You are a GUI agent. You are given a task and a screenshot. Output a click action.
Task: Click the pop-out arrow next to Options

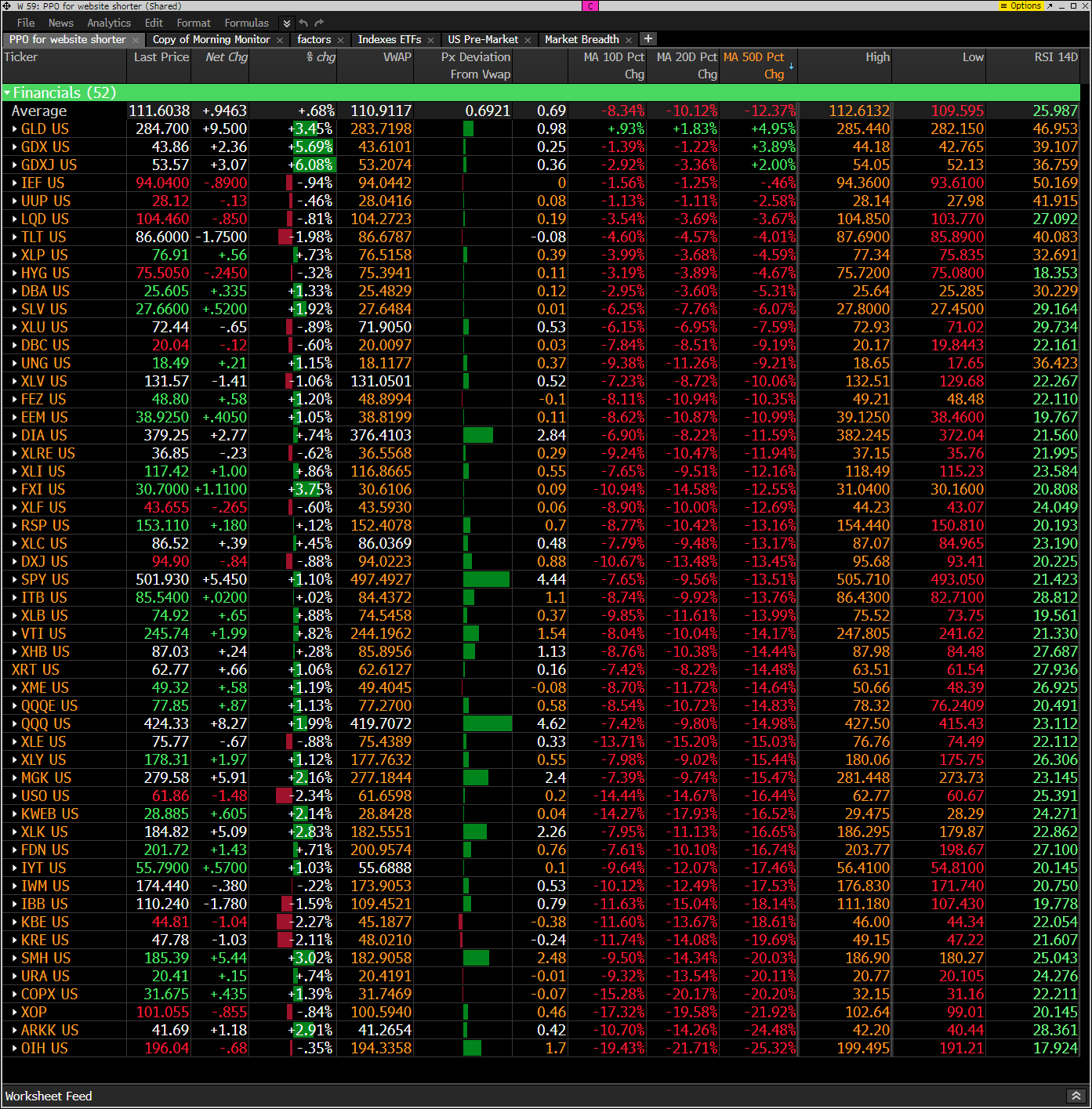pos(1050,5)
